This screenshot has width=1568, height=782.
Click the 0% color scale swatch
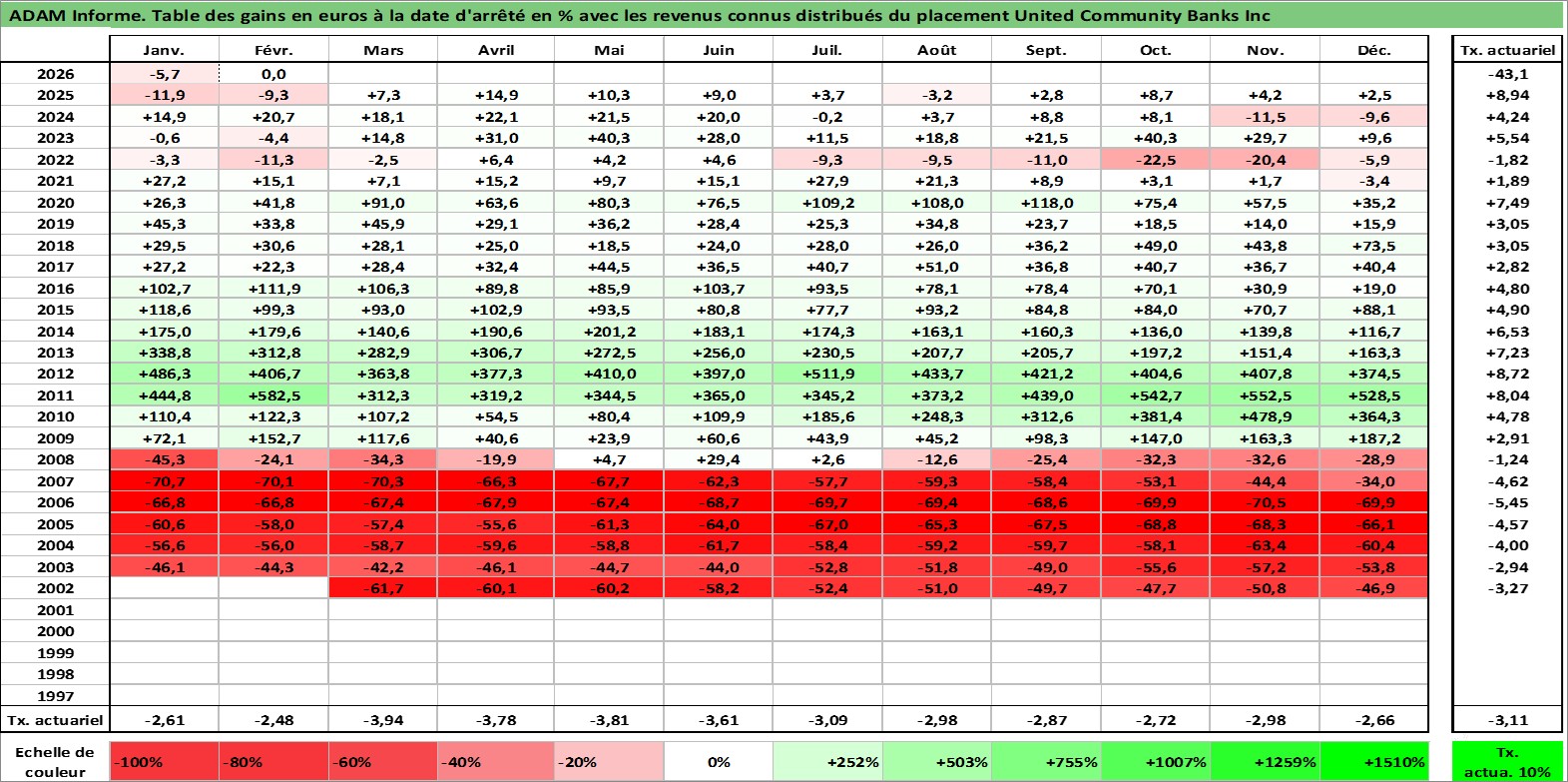(x=718, y=761)
